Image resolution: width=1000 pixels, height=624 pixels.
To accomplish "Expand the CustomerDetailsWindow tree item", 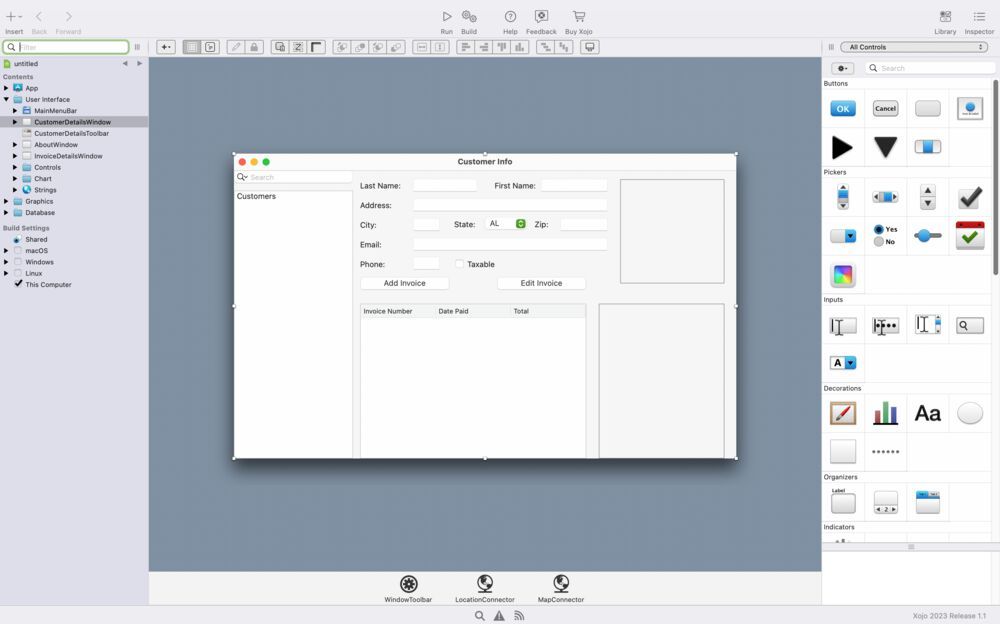I will pyautogui.click(x=15, y=122).
